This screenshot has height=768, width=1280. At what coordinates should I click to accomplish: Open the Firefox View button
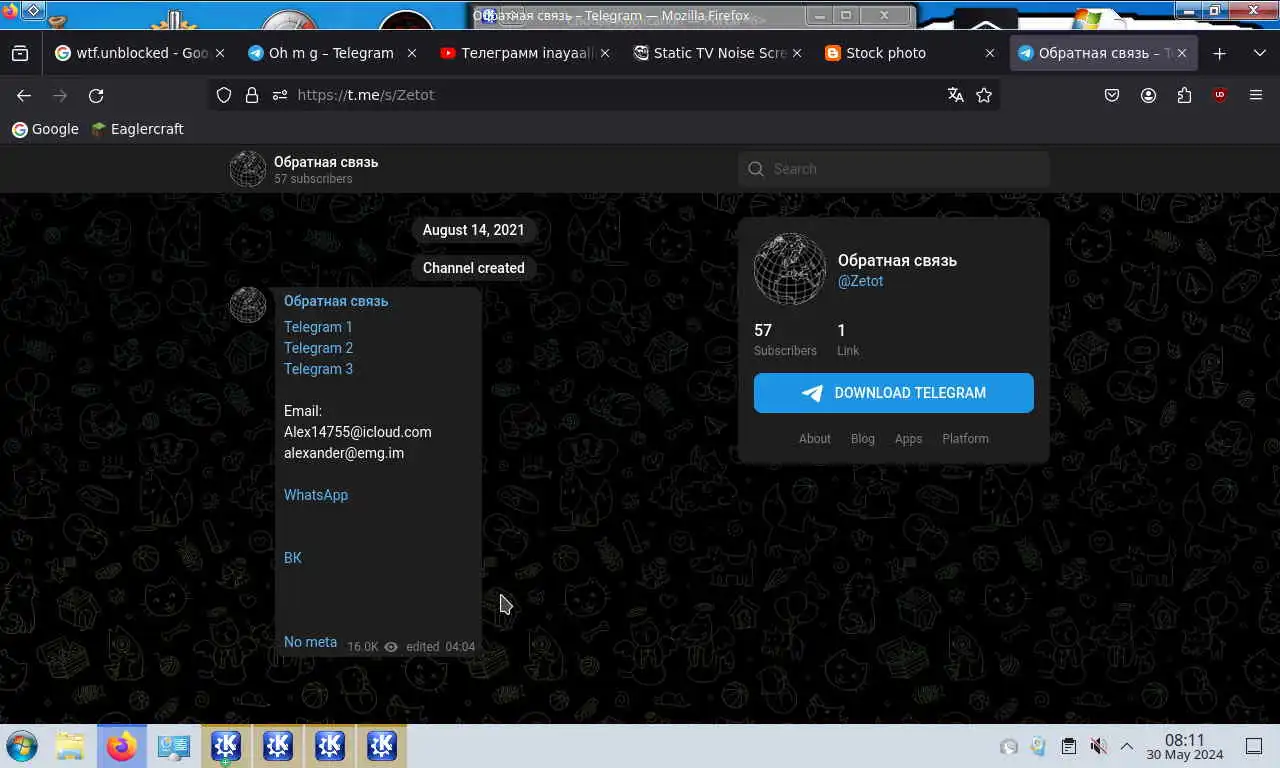[20, 53]
